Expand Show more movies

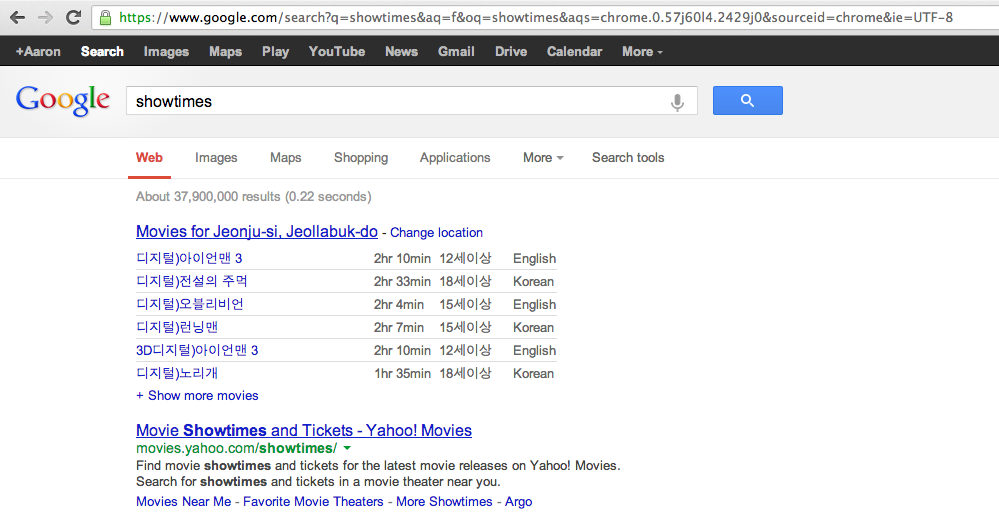(197, 396)
